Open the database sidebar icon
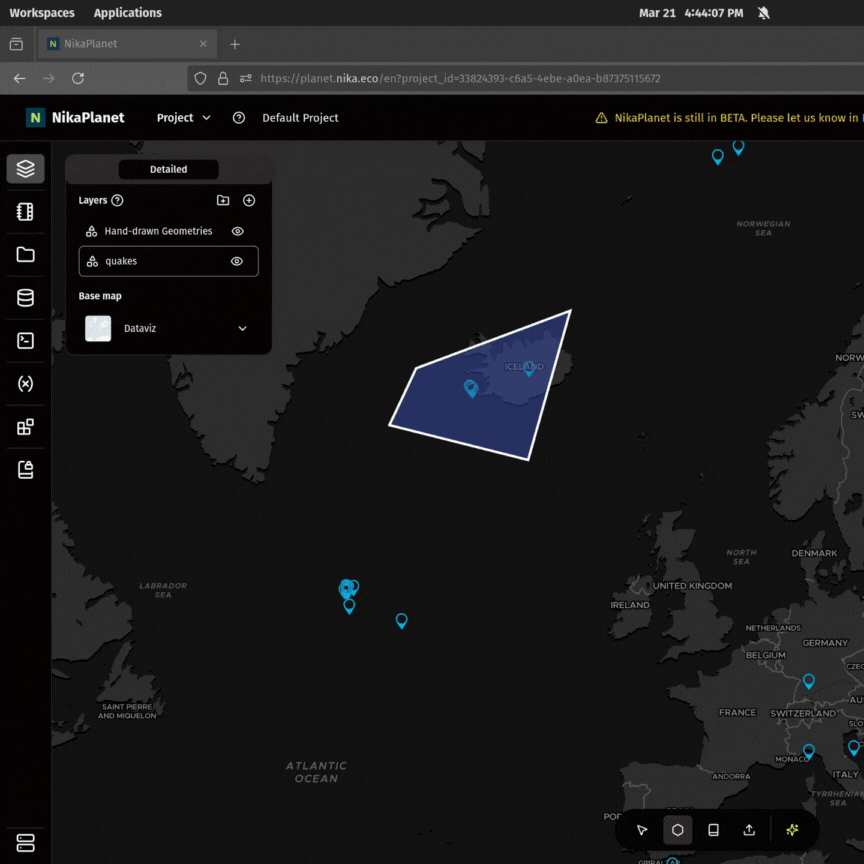864x864 pixels. point(25,298)
